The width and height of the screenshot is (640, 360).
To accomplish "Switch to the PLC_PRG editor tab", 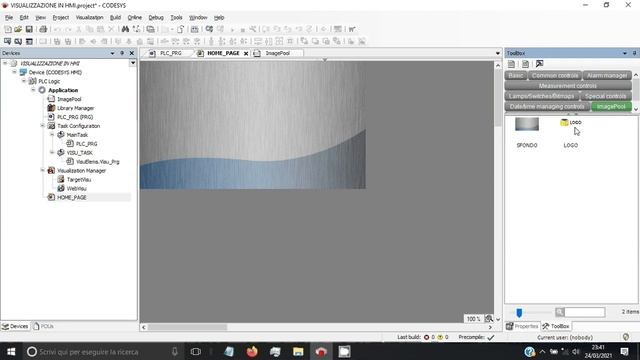I will click(x=171, y=53).
